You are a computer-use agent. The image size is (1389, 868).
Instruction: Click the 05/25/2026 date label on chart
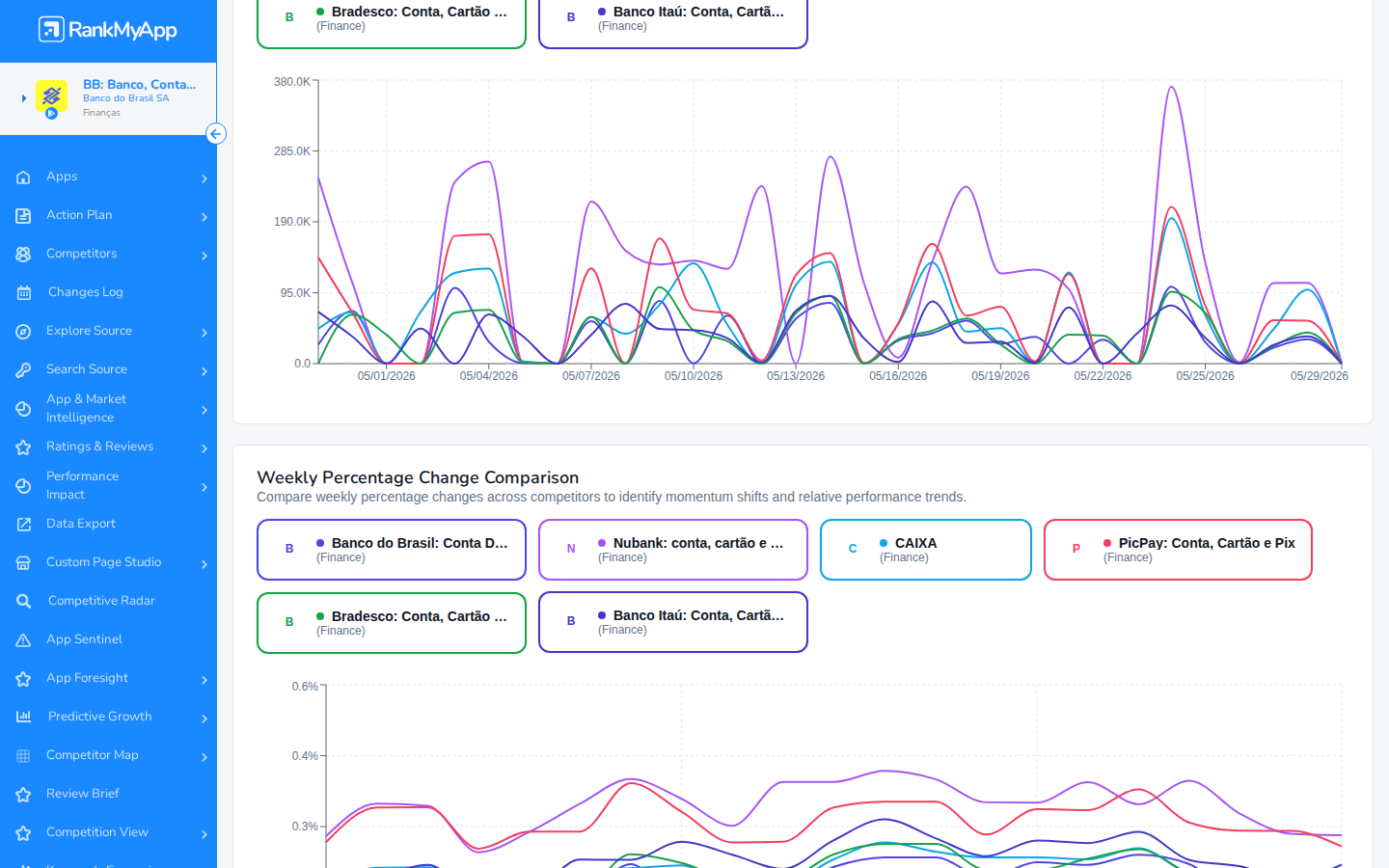click(1205, 376)
